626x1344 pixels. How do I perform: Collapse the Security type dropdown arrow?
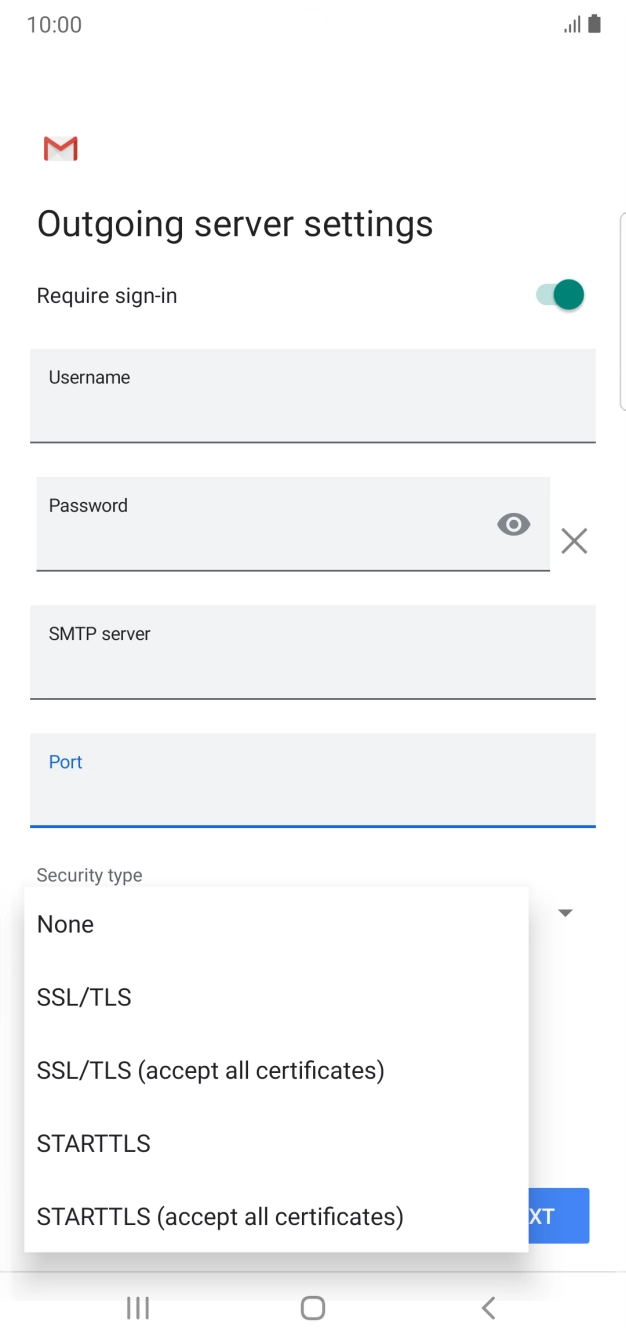click(x=565, y=913)
